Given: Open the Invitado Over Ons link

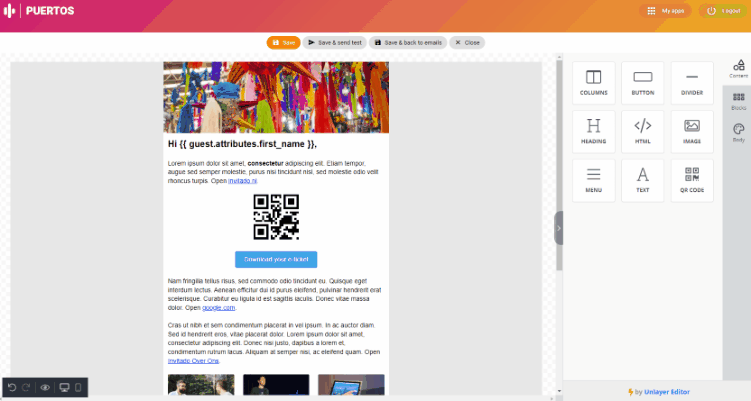Looking at the screenshot, I should coord(193,361).
